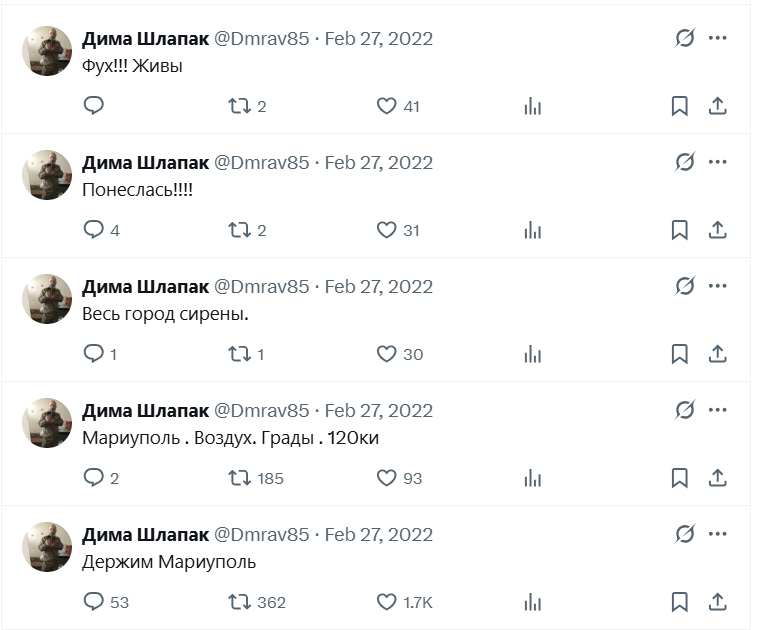The height and width of the screenshot is (630, 758).
Task: Expand options for "Весь город сирены." tweet
Action: coord(717,286)
